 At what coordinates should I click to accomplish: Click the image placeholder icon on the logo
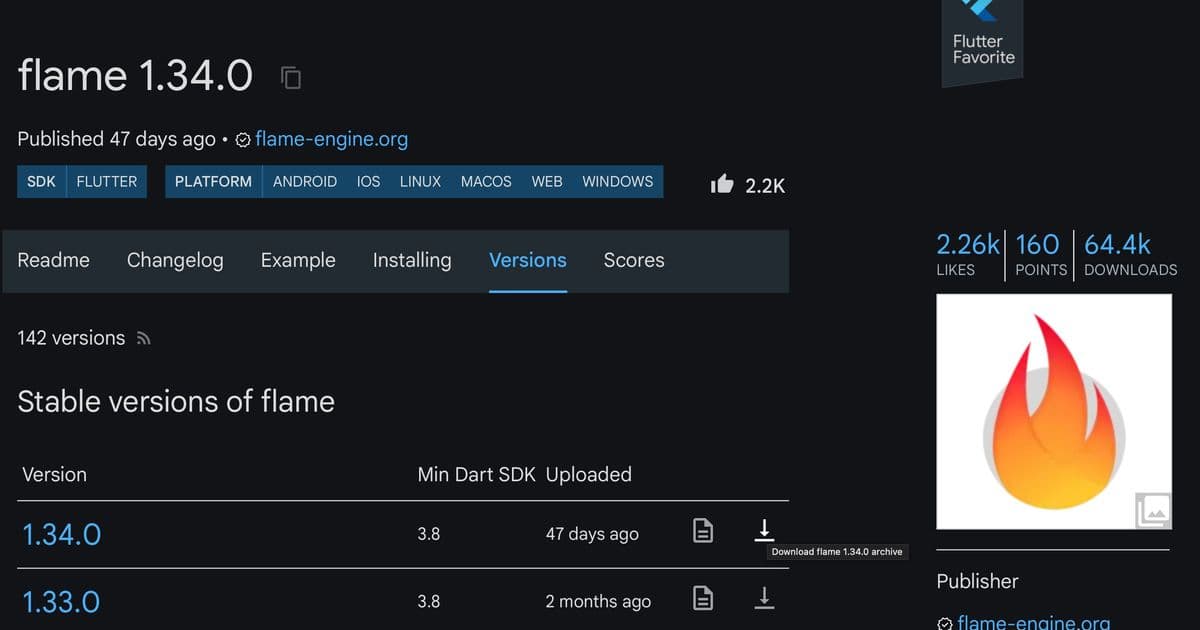click(1154, 510)
